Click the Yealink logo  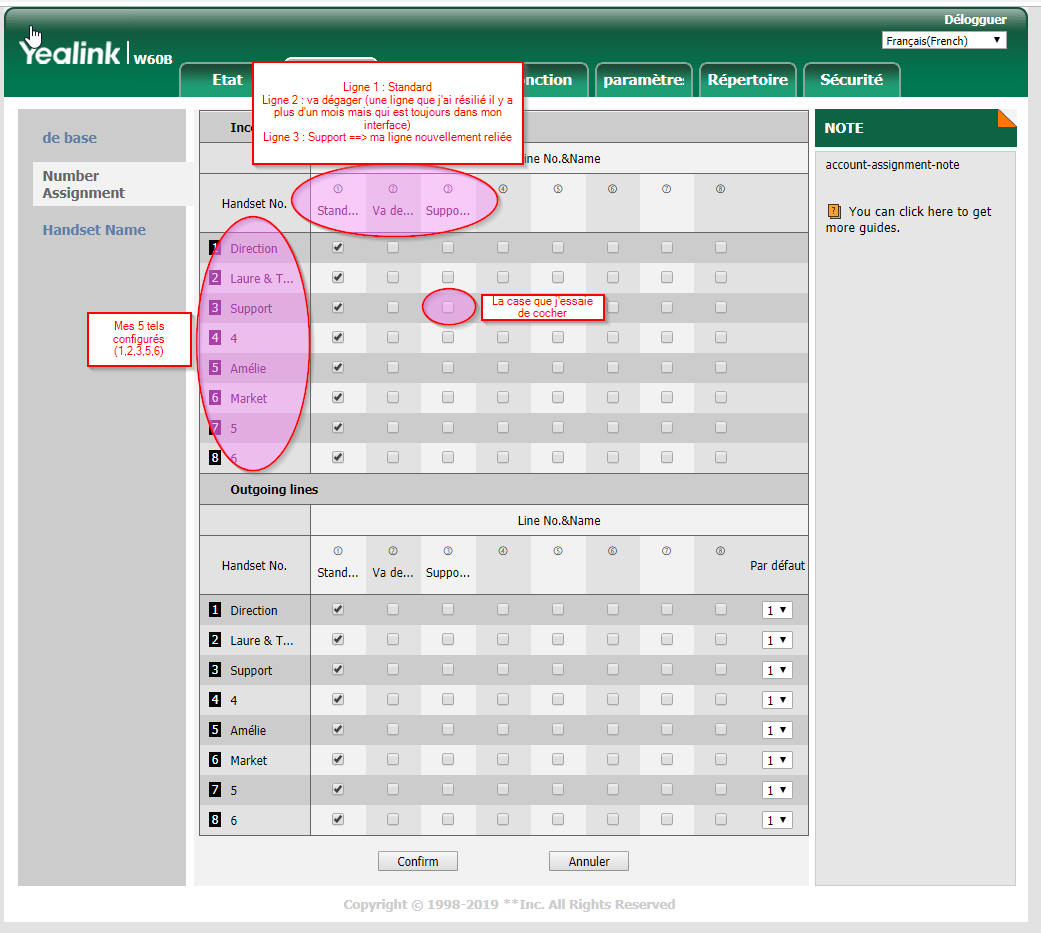point(70,53)
